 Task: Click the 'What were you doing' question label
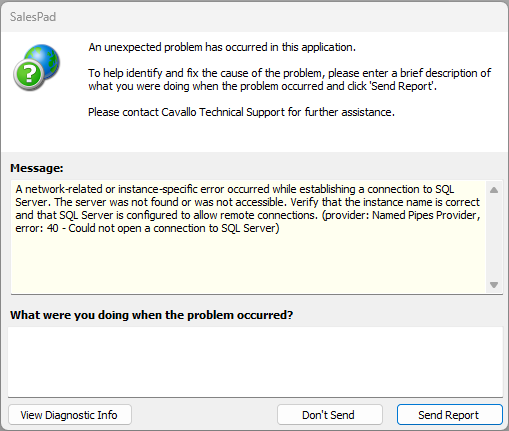click(x=151, y=315)
